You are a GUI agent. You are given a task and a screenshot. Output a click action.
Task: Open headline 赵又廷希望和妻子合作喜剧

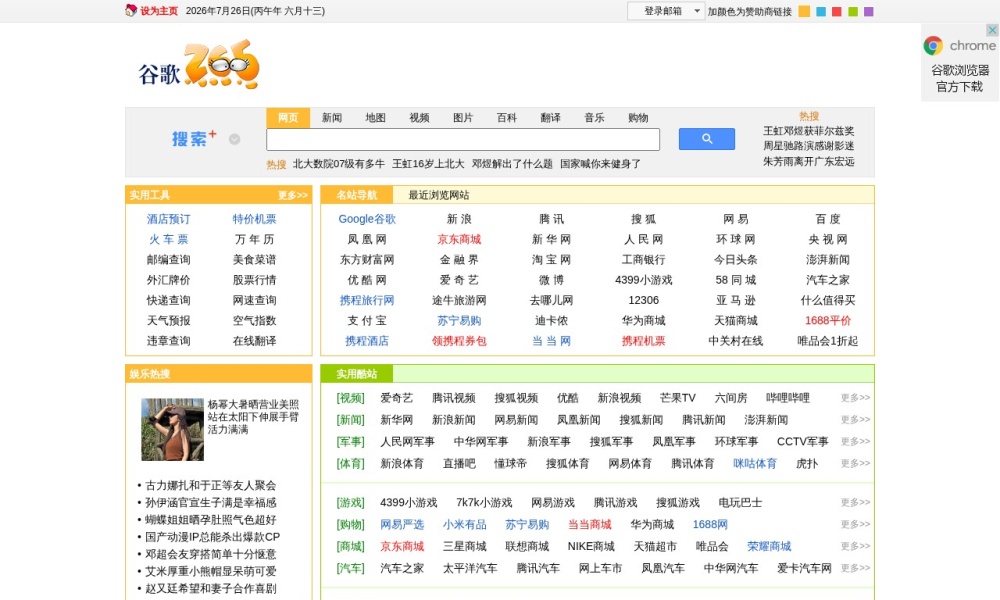[210, 589]
